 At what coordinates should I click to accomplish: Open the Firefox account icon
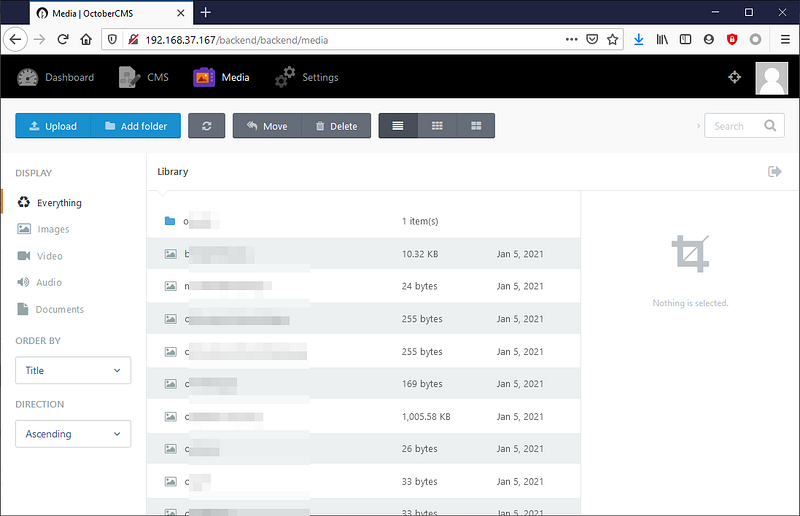[709, 39]
